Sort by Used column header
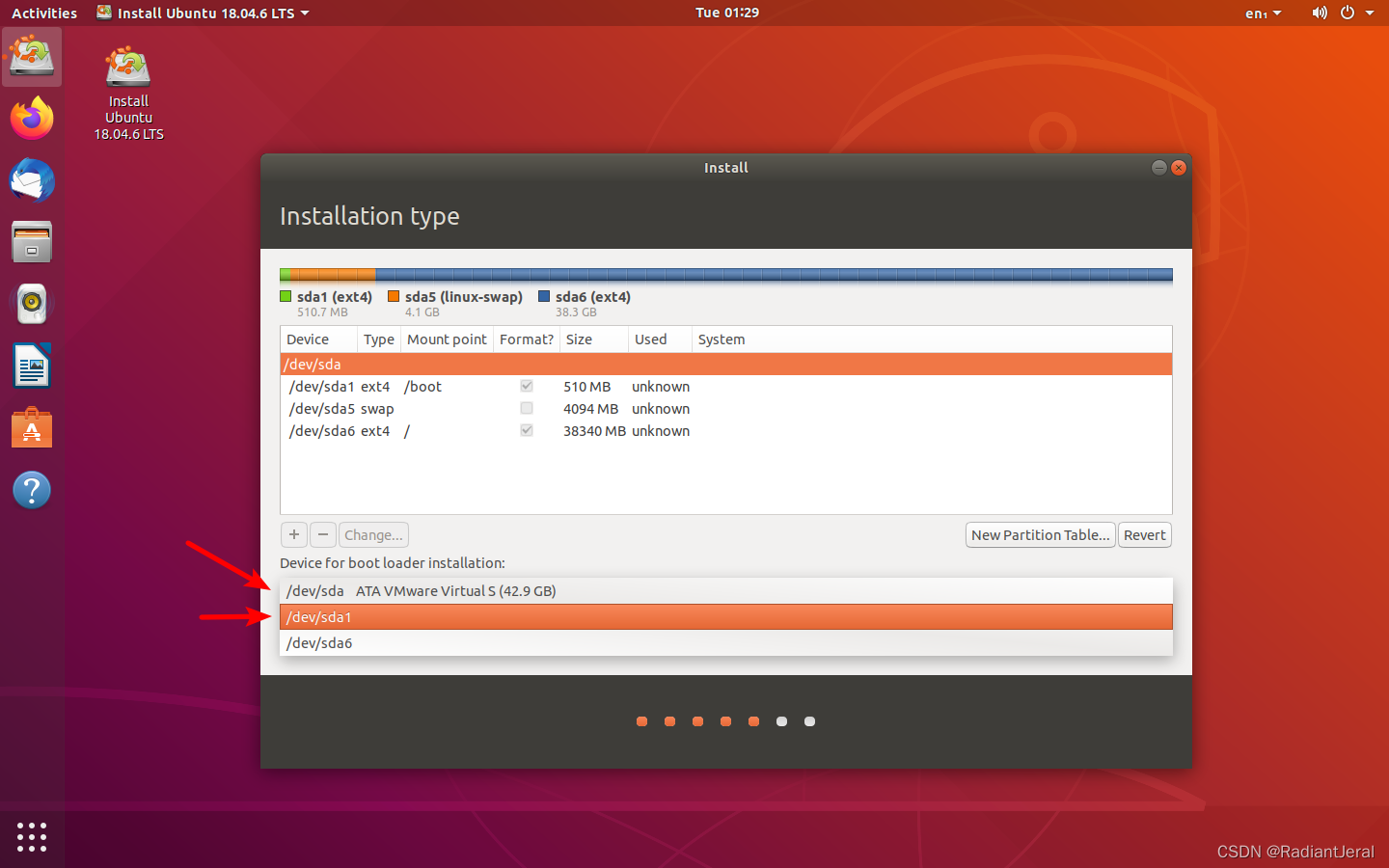 pyautogui.click(x=660, y=339)
